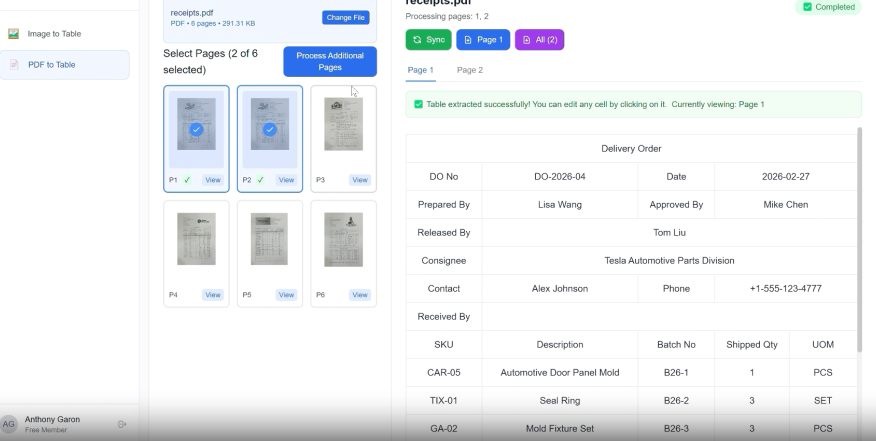Edit the date cell 2026-02-27
This screenshot has height=441, width=876.
785,177
